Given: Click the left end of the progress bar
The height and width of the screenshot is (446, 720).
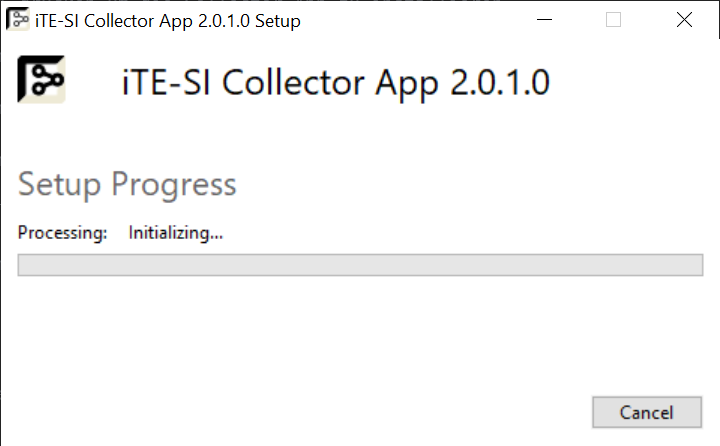Looking at the screenshot, I should [x=24, y=265].
